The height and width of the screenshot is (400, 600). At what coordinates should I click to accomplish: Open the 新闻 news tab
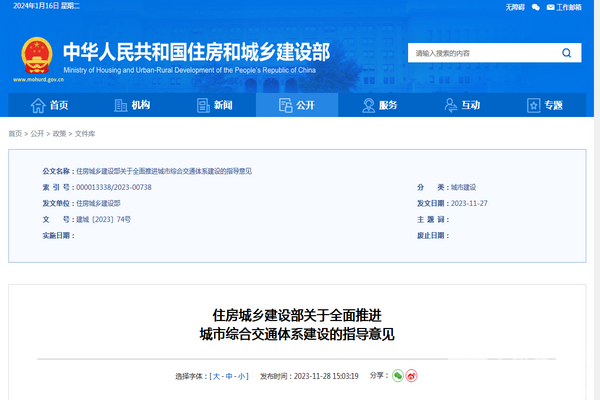pos(213,105)
